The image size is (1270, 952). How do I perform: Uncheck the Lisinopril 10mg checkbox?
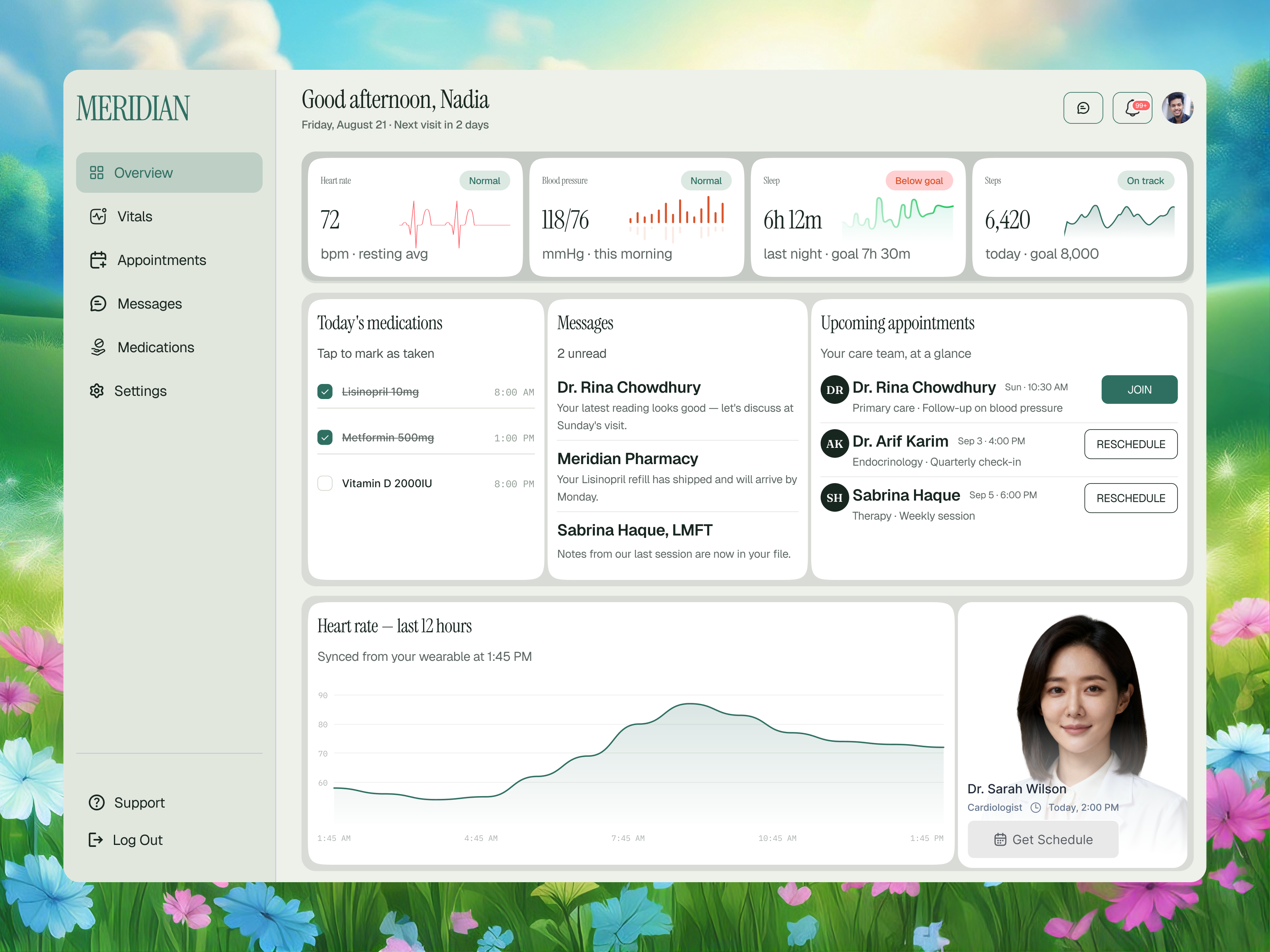click(325, 392)
